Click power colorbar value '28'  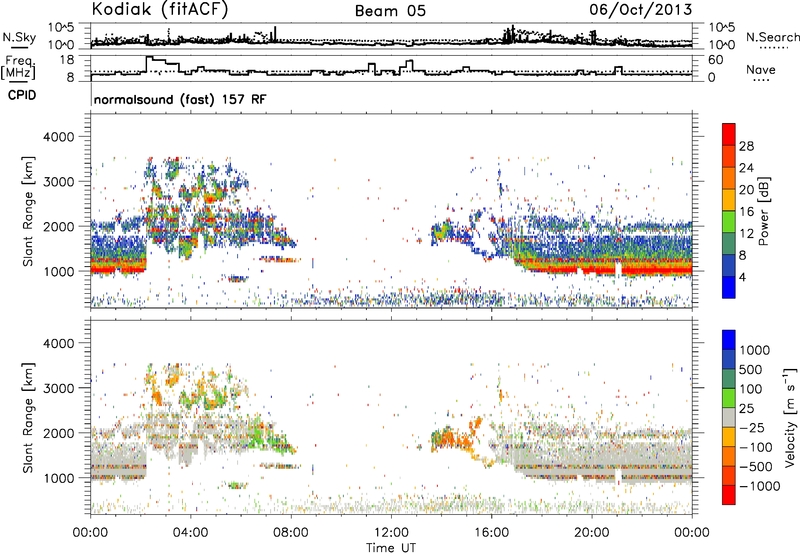coord(746,146)
